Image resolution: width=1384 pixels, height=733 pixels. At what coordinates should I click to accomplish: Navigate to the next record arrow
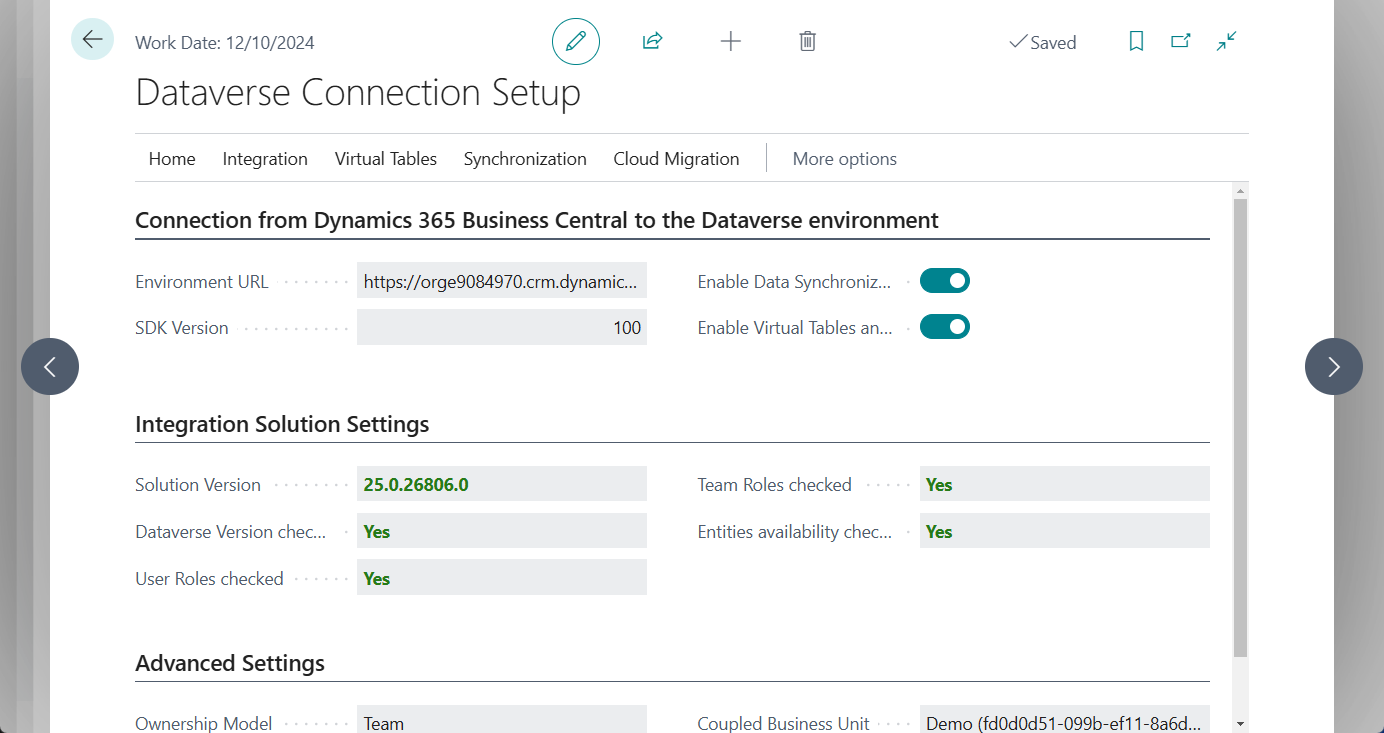1333,366
